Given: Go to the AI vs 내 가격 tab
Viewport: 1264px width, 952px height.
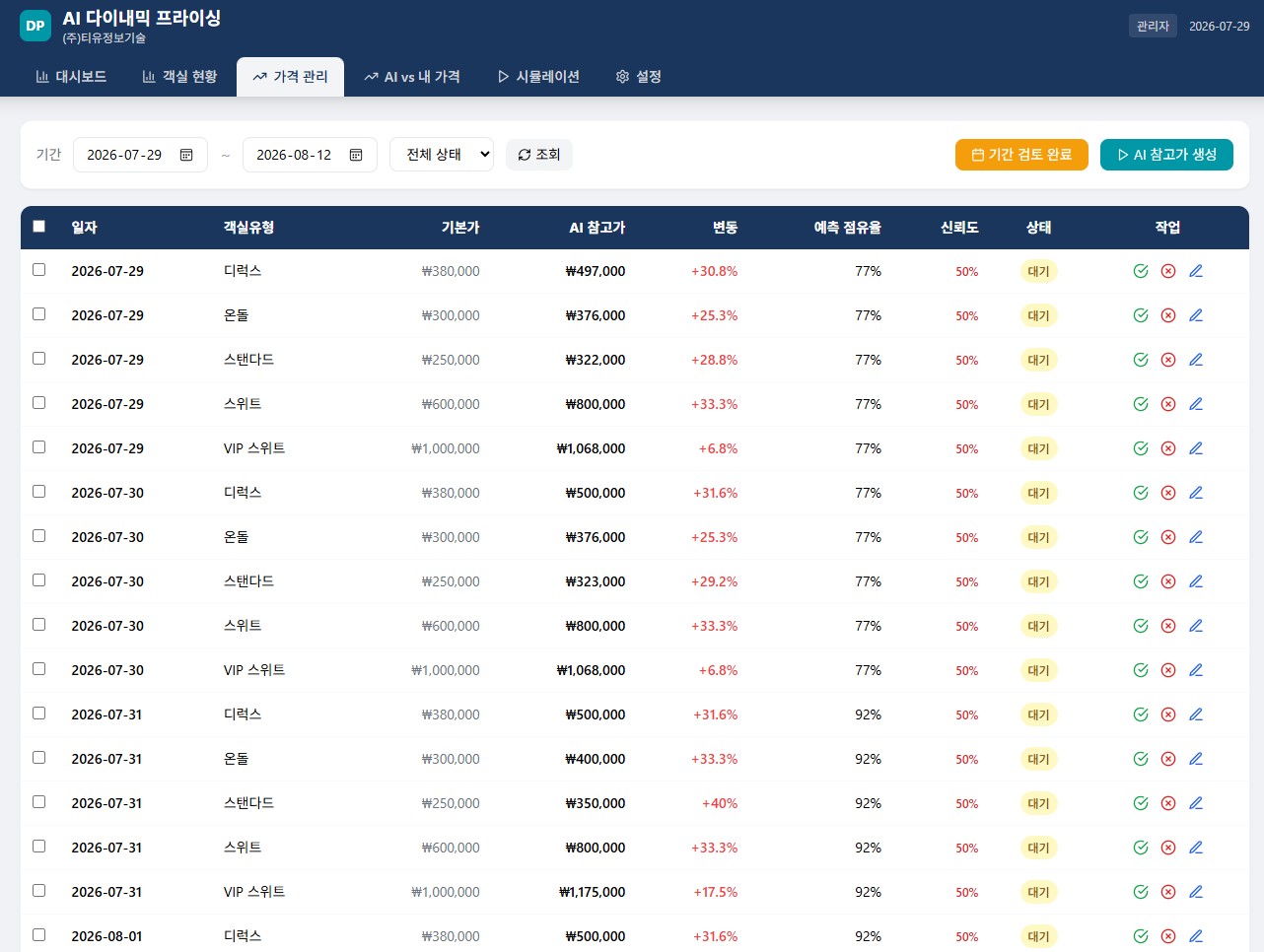Looking at the screenshot, I should coord(412,77).
